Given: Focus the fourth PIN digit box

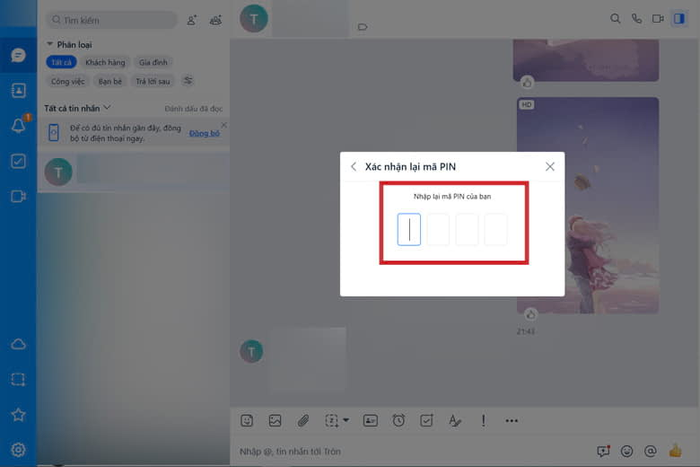Looking at the screenshot, I should pos(496,229).
